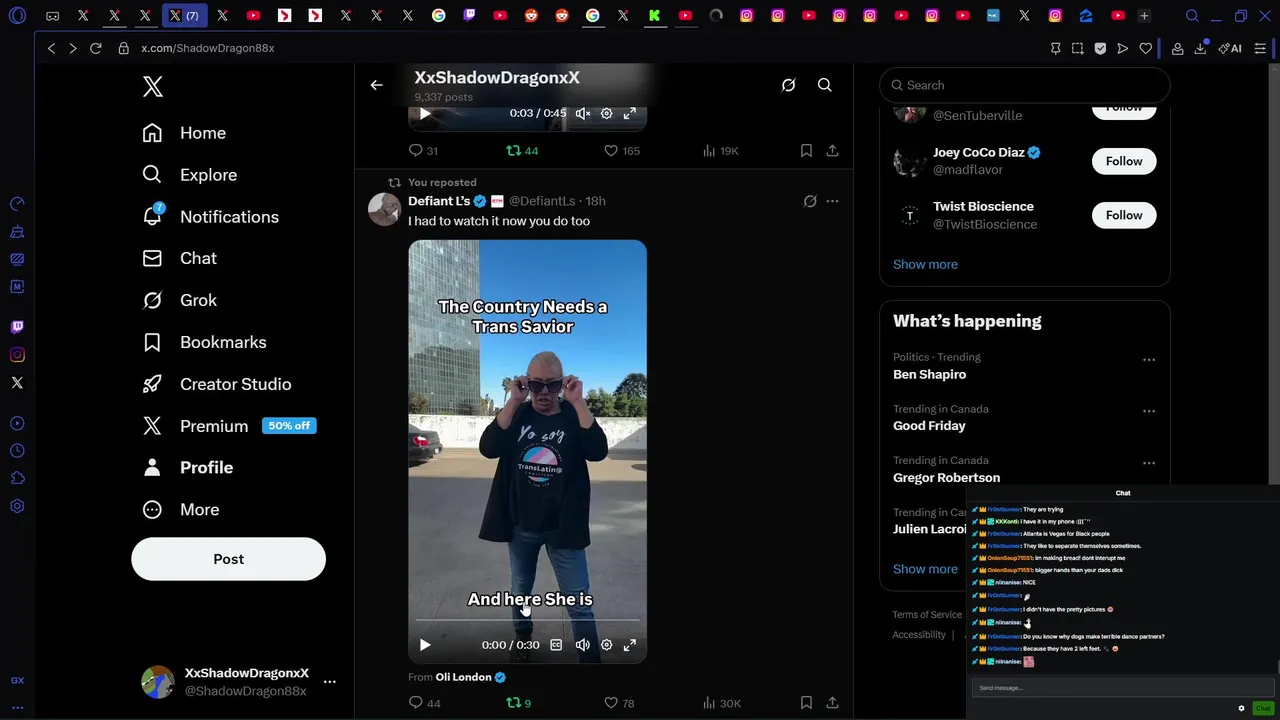Open Notifications in X navigation
Viewport: 1280px width, 720px height.
(x=210, y=217)
